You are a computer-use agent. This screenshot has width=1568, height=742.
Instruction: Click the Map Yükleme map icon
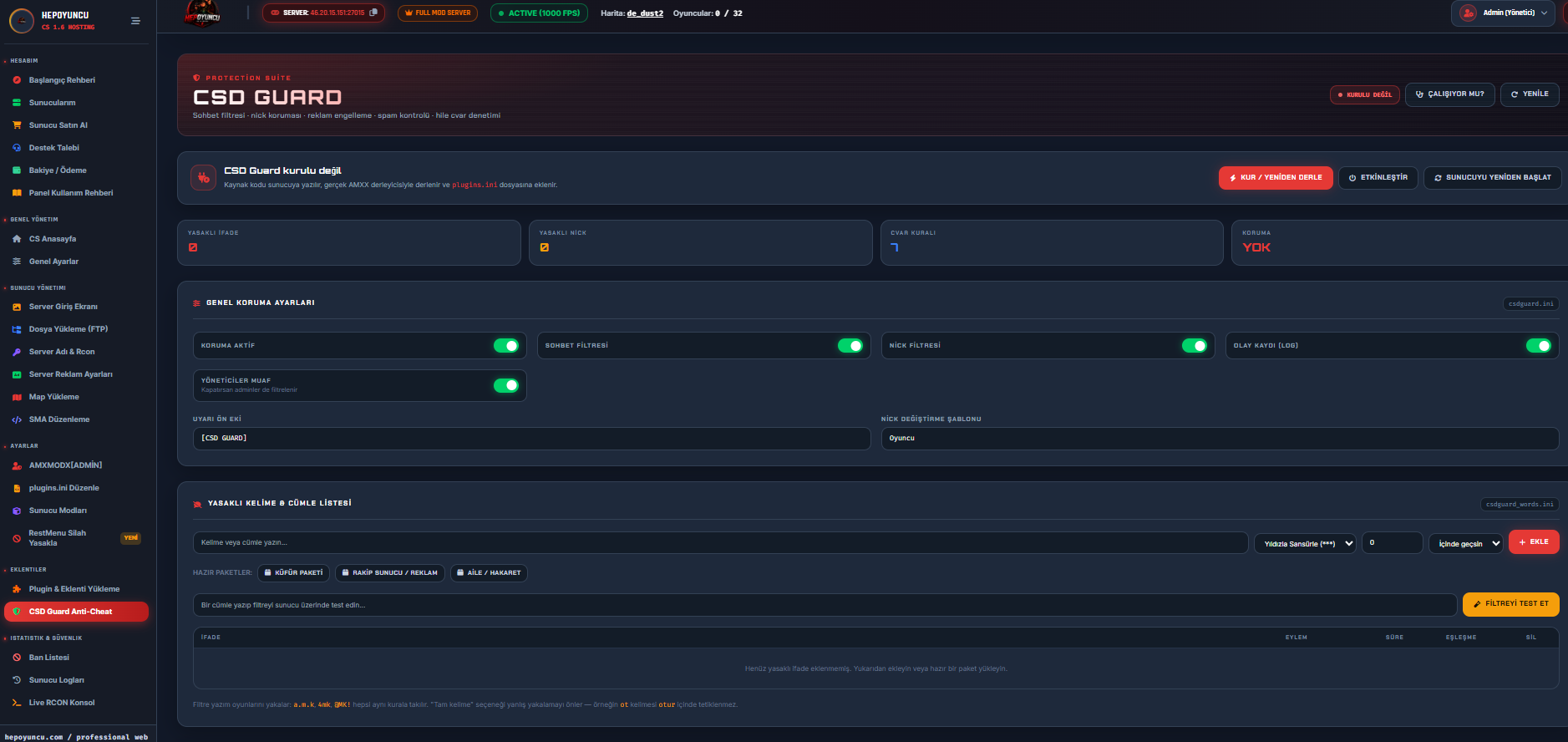point(17,397)
